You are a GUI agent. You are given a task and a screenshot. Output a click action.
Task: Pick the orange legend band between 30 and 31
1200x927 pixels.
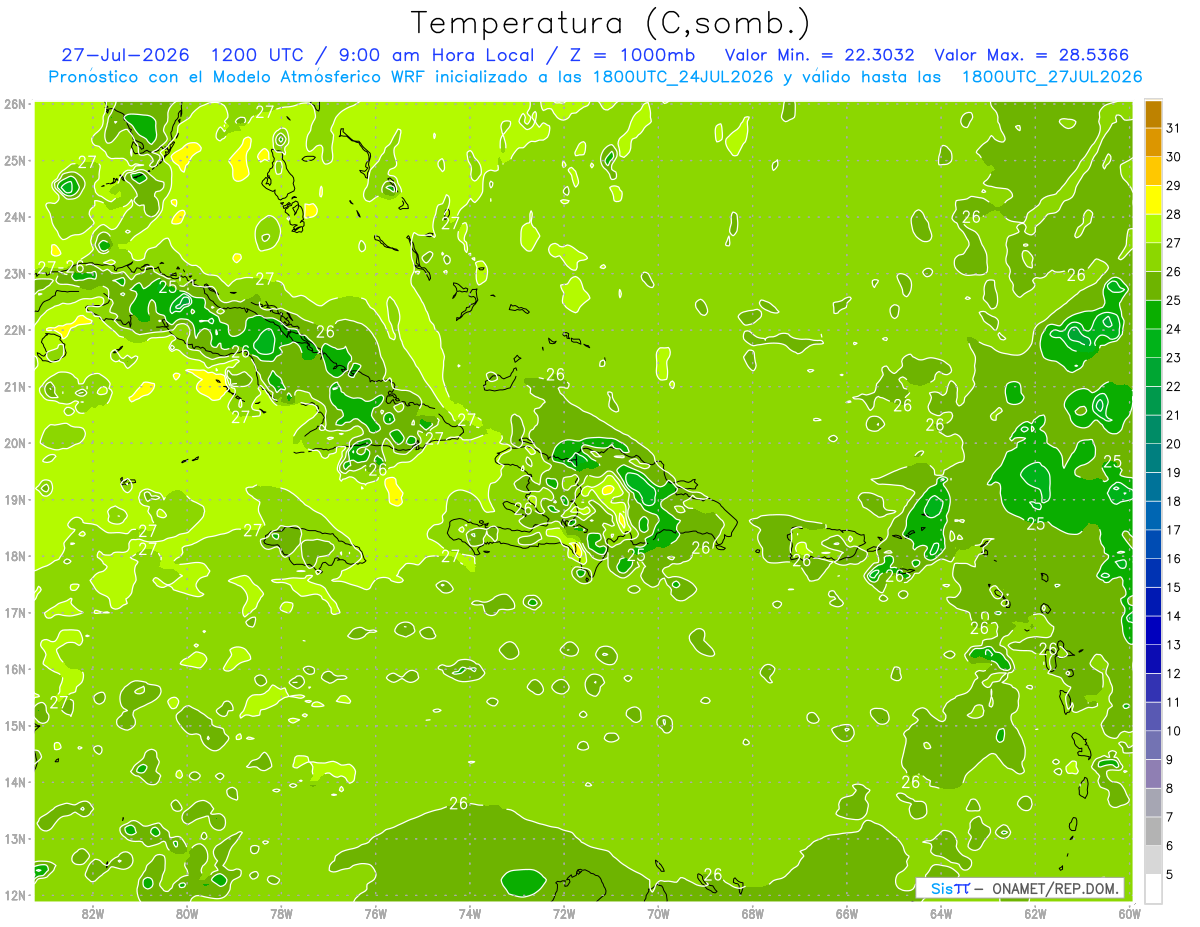pos(1153,143)
